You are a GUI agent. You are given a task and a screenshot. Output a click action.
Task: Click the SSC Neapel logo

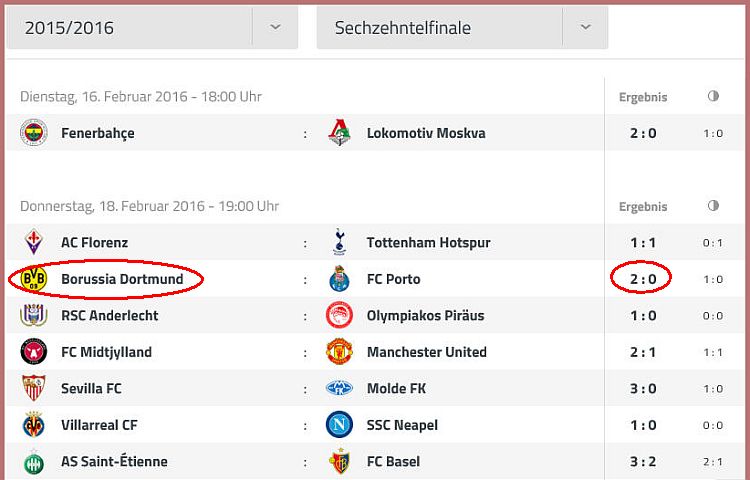[339, 425]
